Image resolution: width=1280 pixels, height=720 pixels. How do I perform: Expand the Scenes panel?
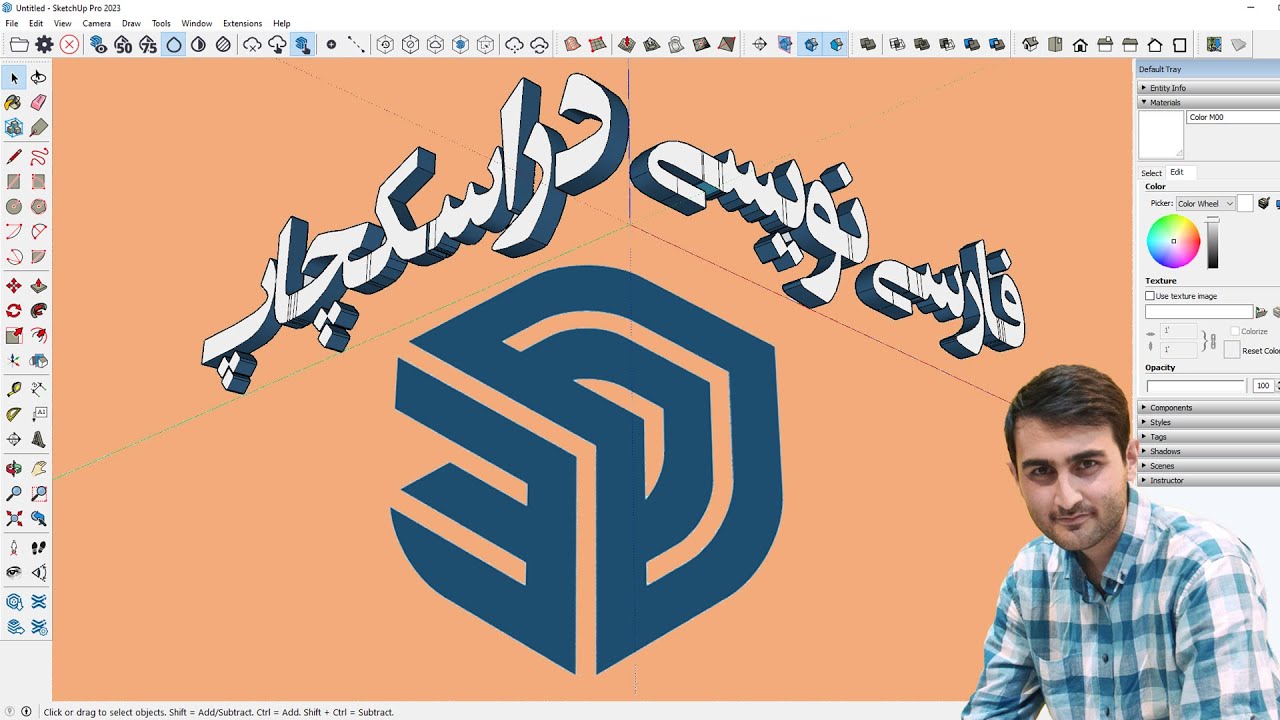1208,465
